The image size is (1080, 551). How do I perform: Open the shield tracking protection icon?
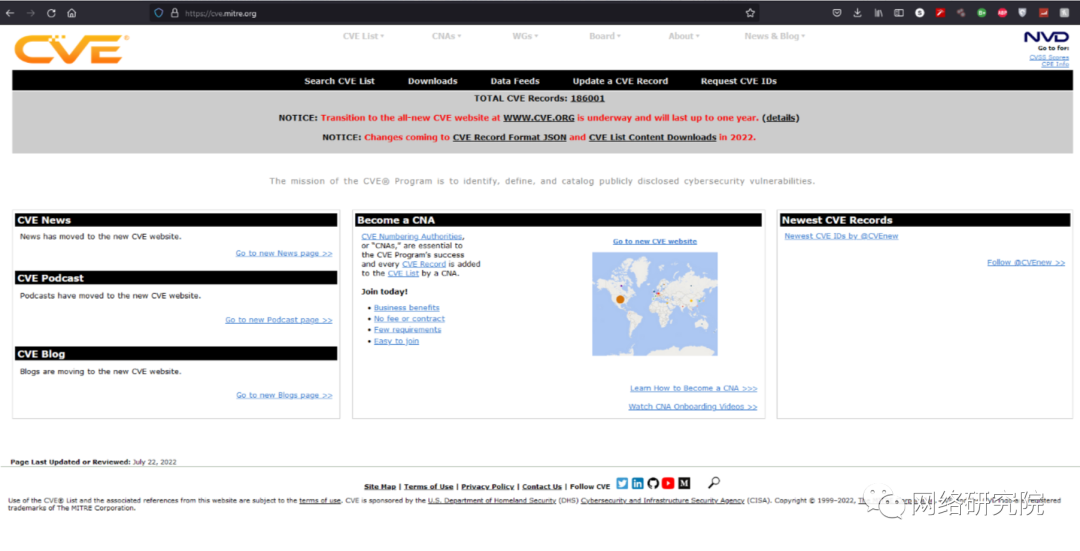[159, 13]
